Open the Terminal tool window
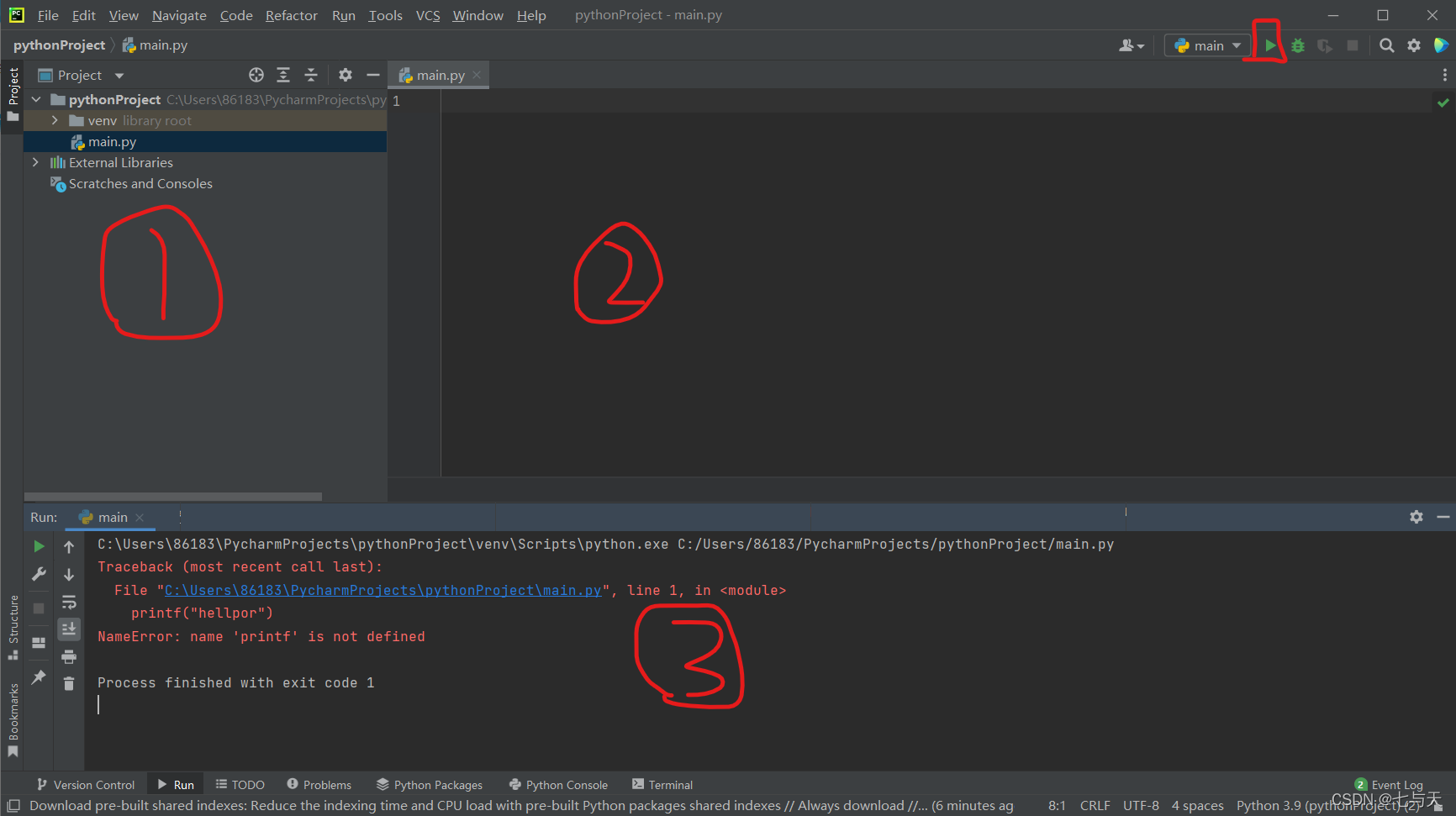 pos(662,785)
